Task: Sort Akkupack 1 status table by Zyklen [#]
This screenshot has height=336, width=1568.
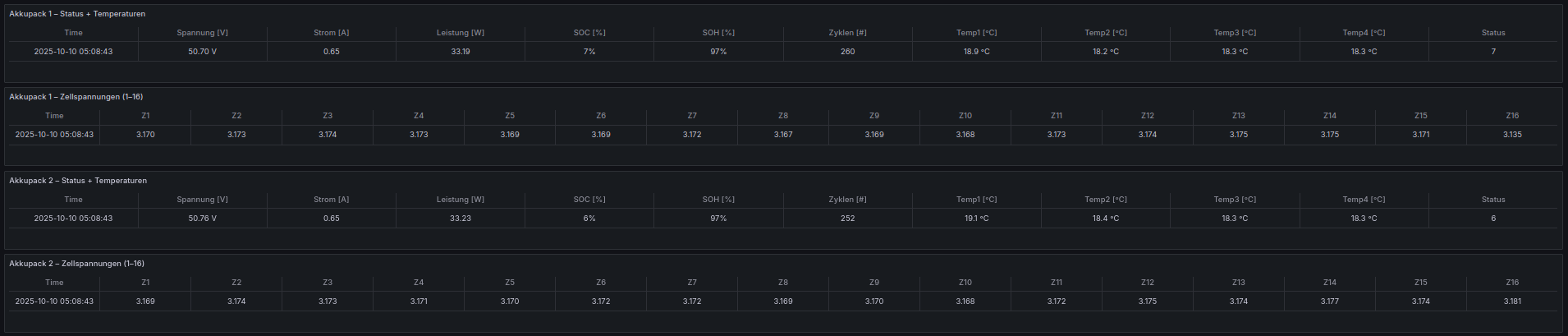Action: pos(847,33)
